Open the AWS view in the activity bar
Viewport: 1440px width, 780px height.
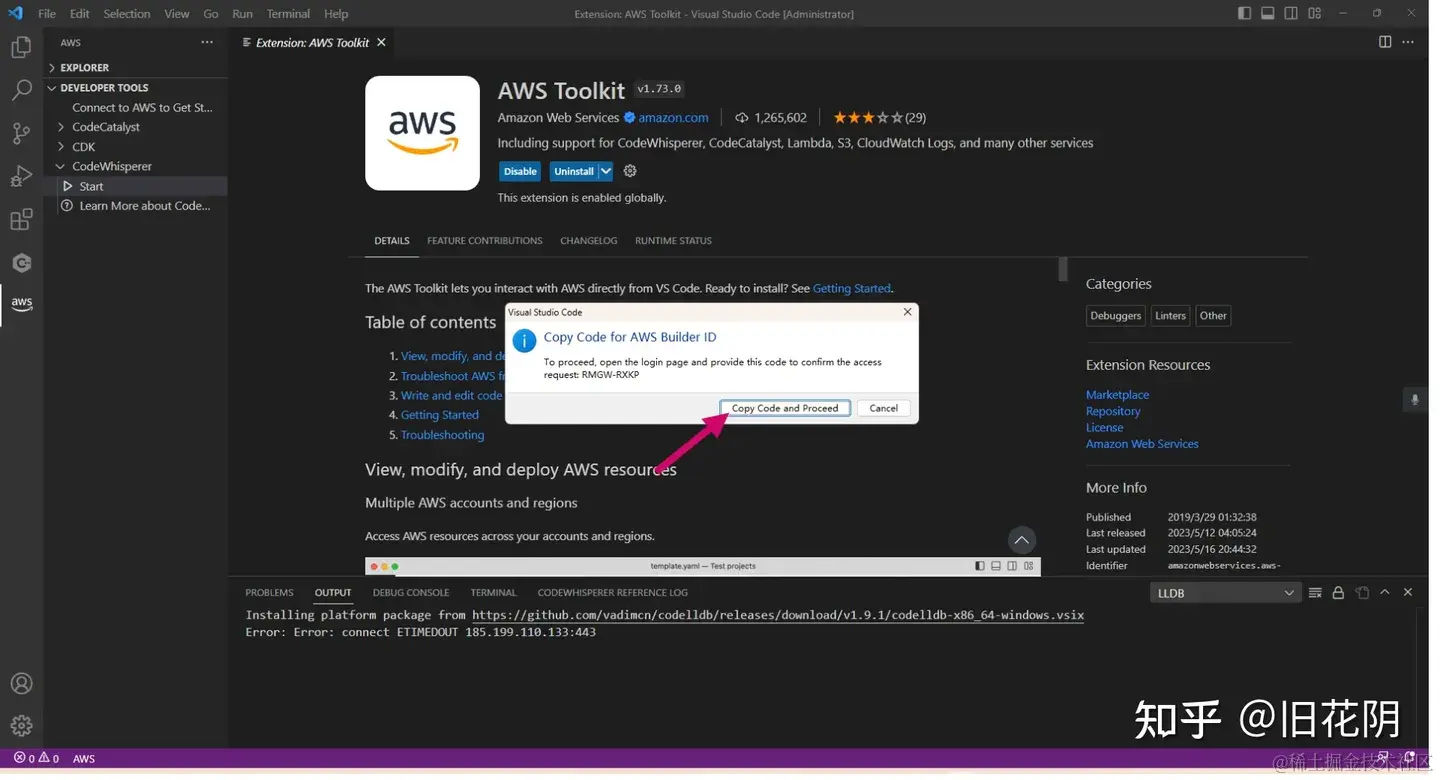[x=21, y=303]
